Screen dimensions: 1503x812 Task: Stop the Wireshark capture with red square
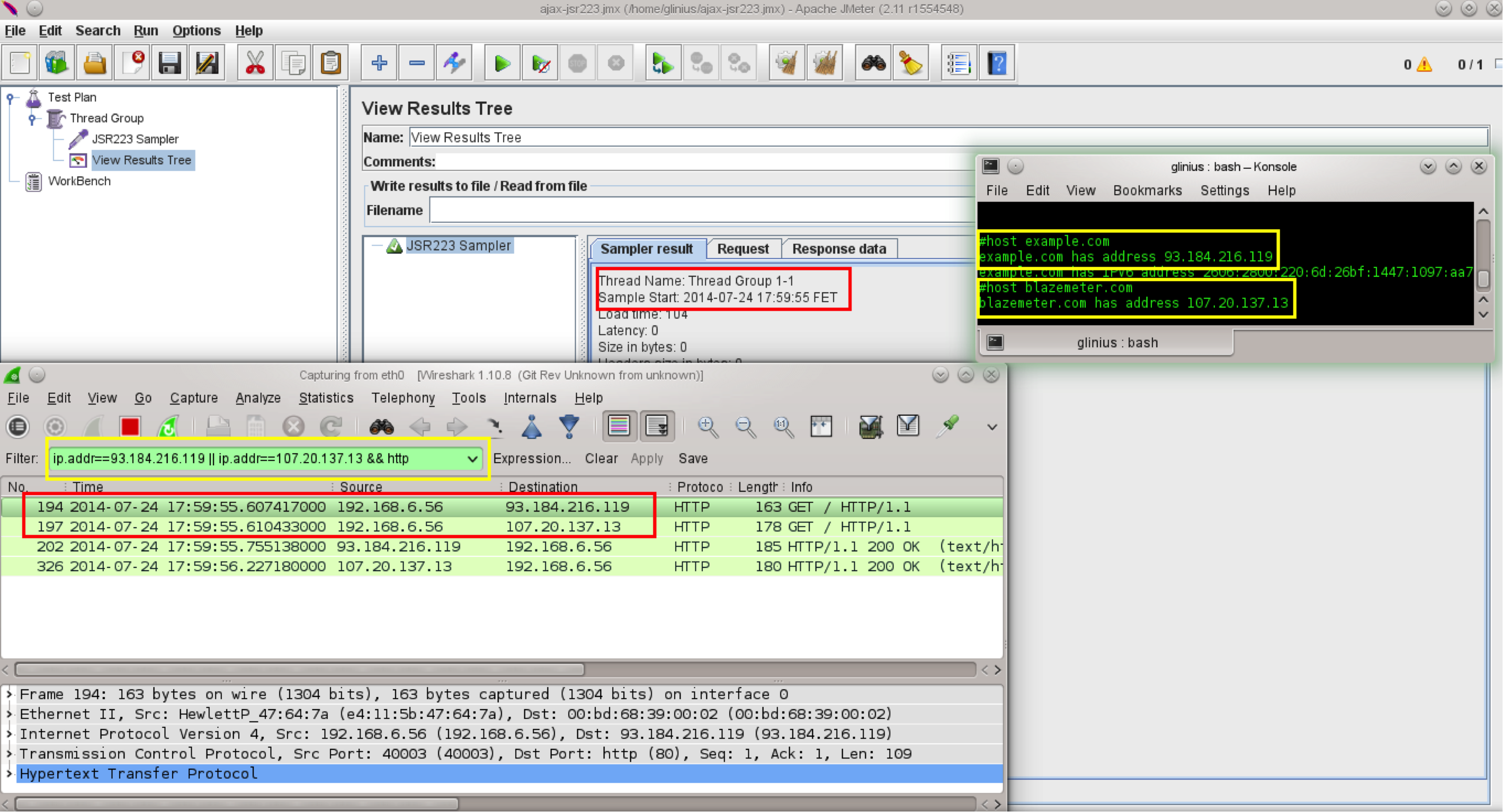[x=130, y=427]
